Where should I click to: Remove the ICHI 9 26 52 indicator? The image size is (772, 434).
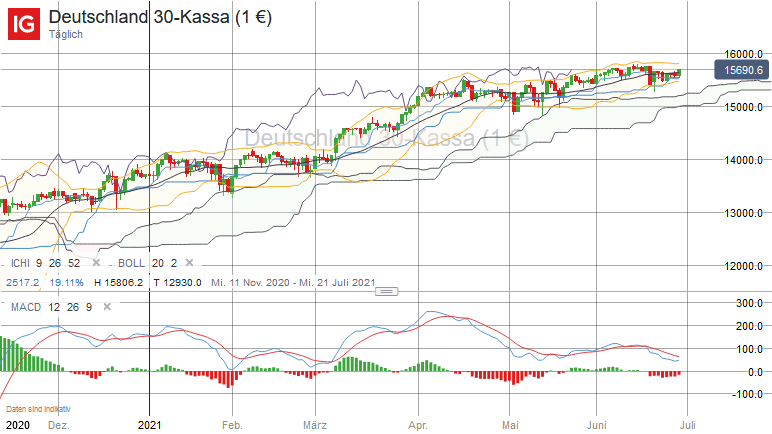tap(96, 263)
